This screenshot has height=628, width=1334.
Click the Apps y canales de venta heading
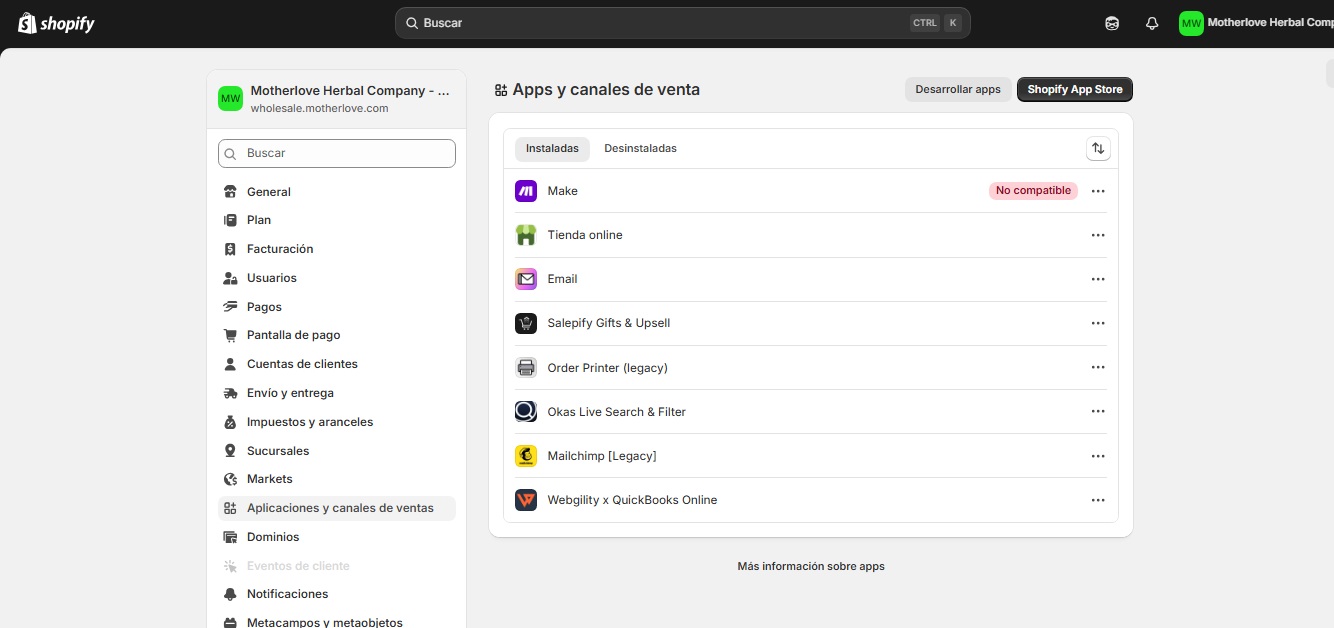pos(606,89)
